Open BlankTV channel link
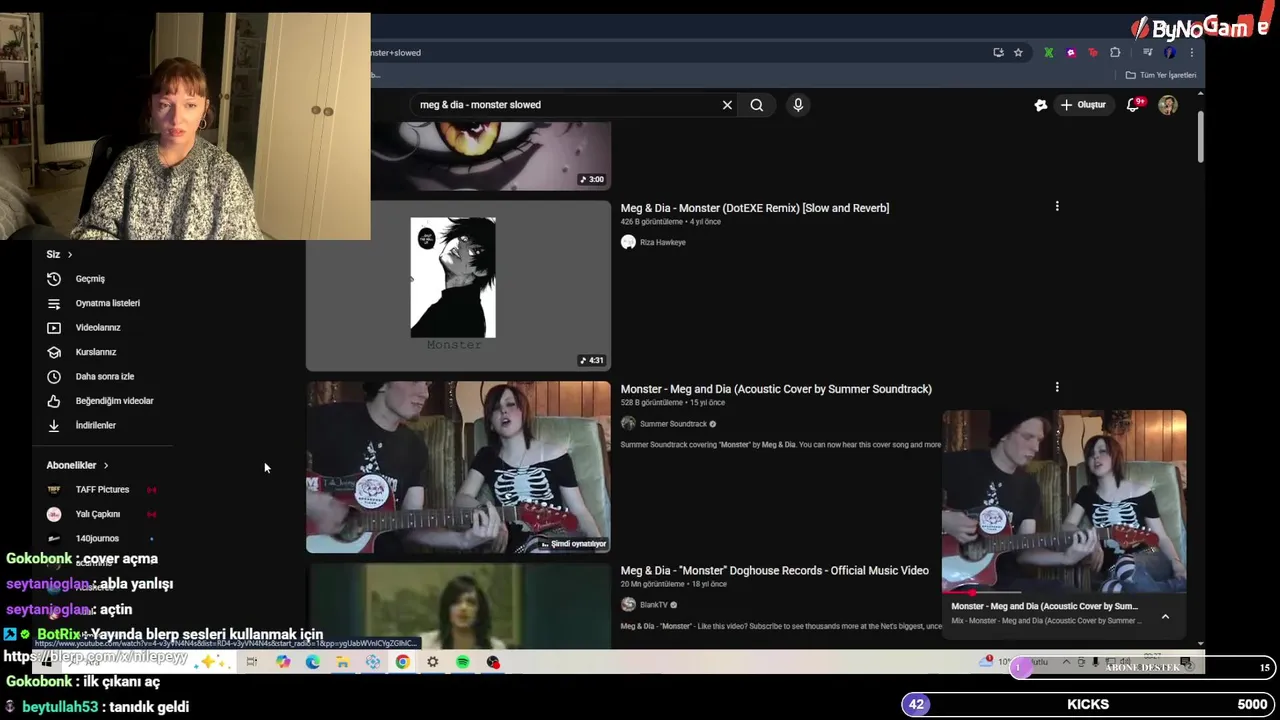1280x720 pixels. (653, 605)
